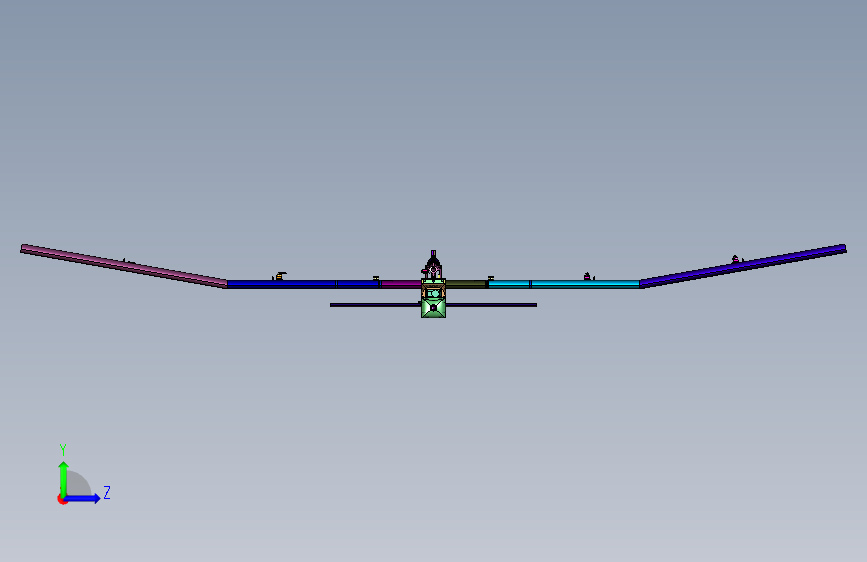
Task: Select the dark blue left inner wing section
Action: point(303,284)
